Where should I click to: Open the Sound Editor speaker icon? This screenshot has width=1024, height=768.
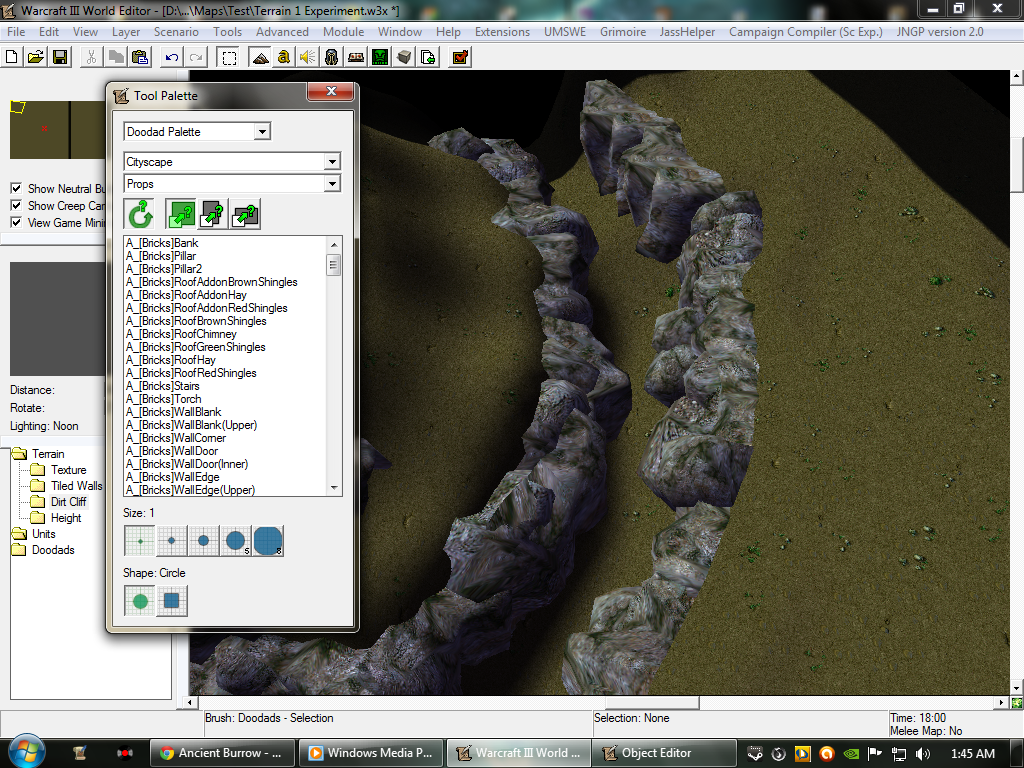pyautogui.click(x=308, y=57)
